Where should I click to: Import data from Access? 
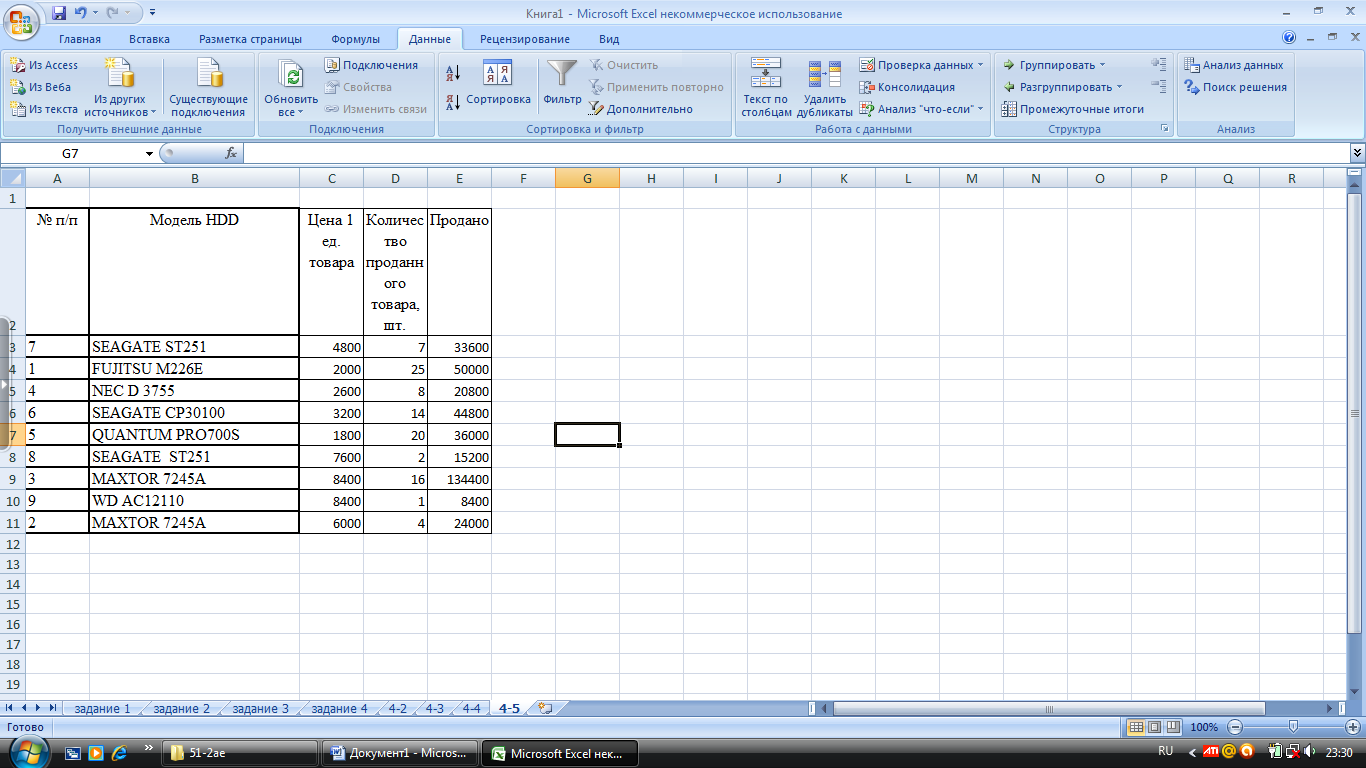(x=44, y=65)
